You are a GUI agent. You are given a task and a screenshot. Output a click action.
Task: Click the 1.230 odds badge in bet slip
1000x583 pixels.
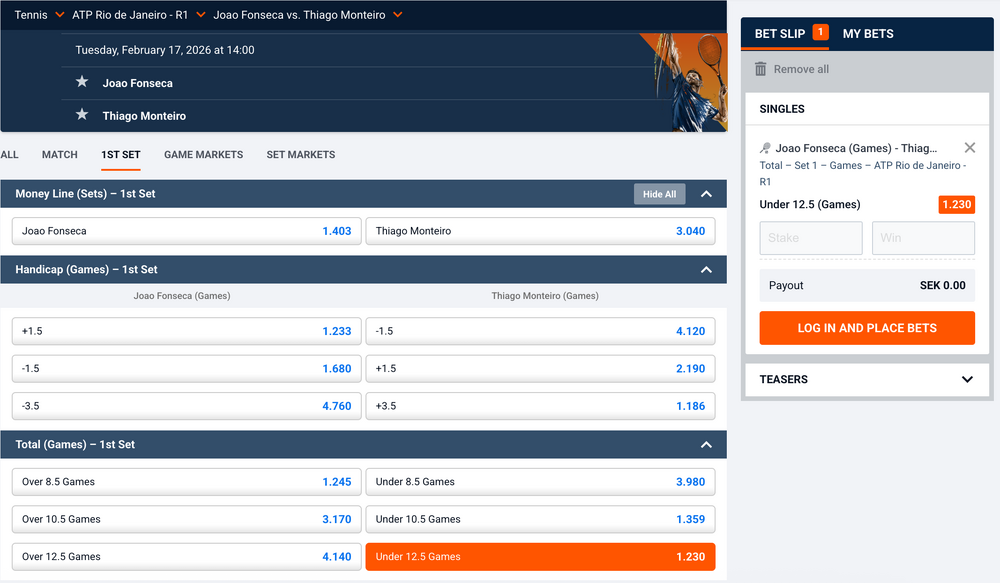pos(957,204)
